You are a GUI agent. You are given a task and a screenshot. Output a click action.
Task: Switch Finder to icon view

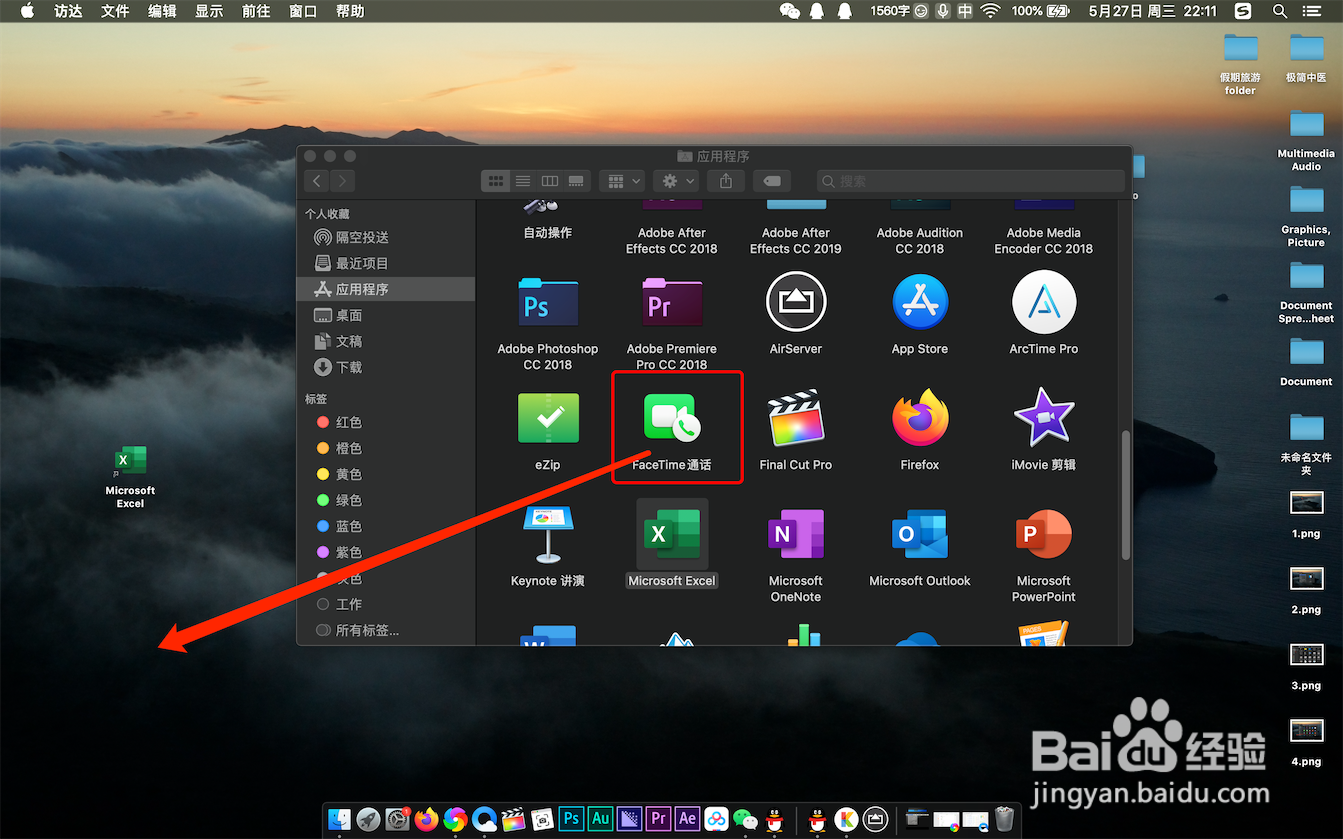(x=496, y=181)
